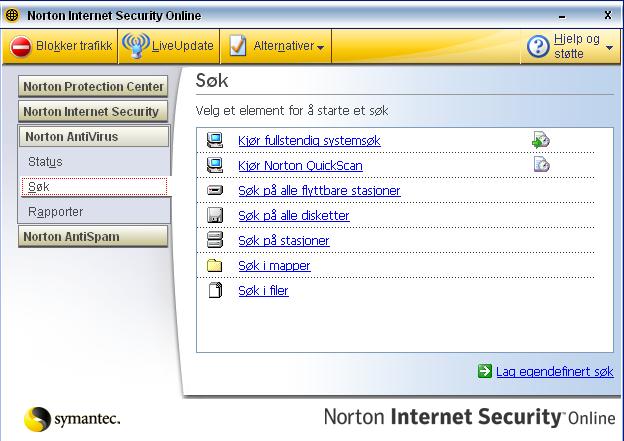
Task: Click the LiveUpdate label
Action: pos(183,46)
